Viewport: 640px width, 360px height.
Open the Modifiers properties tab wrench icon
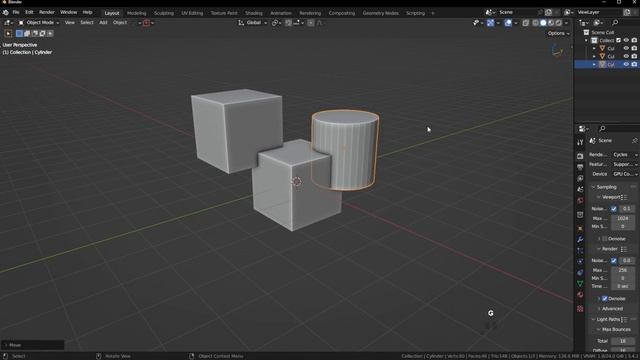click(580, 239)
